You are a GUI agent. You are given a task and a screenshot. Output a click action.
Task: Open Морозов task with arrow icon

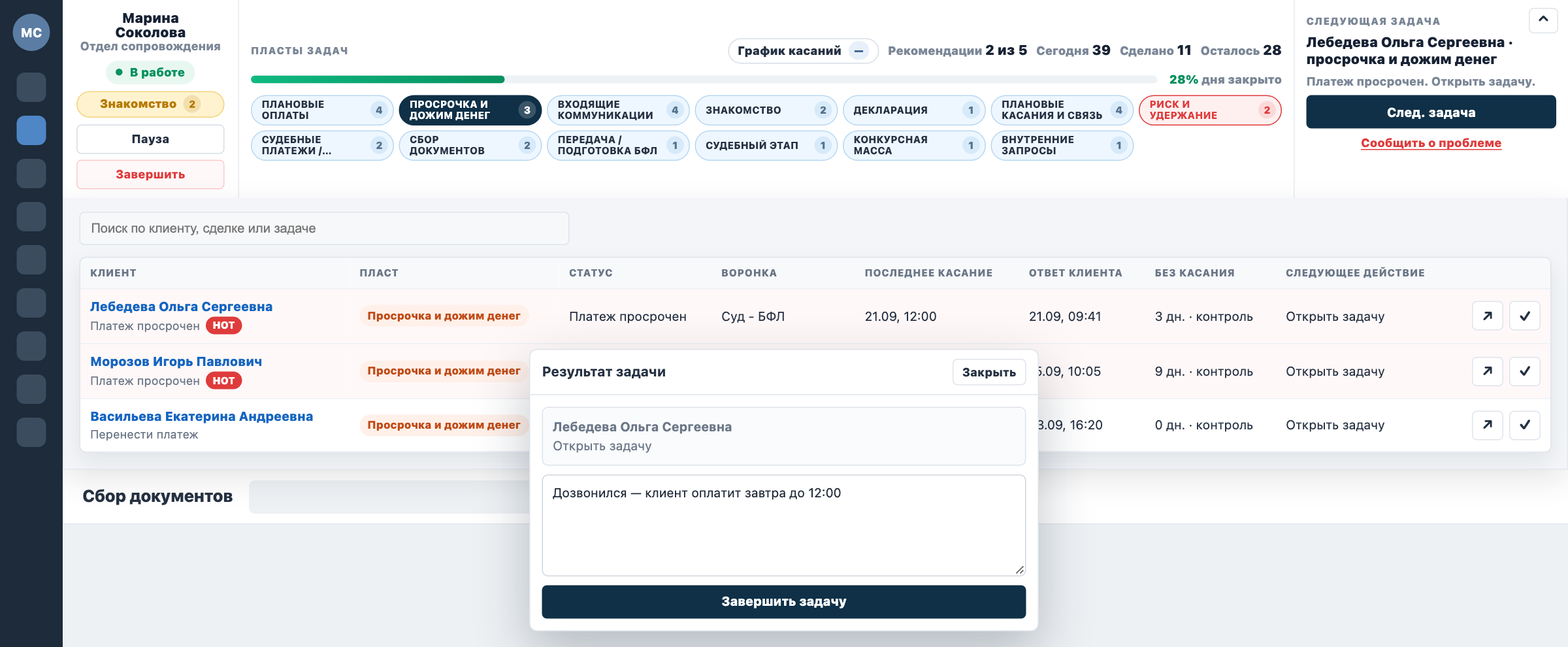click(x=1488, y=371)
